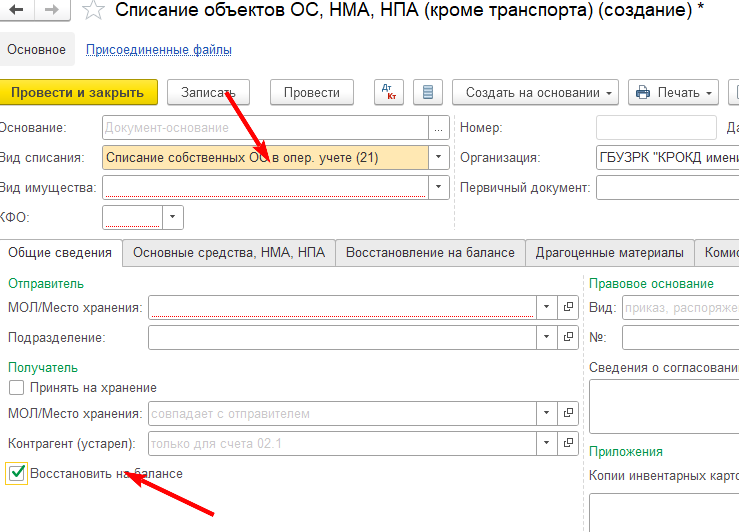
Task: Add document to favorites with star icon
Action: point(93,11)
